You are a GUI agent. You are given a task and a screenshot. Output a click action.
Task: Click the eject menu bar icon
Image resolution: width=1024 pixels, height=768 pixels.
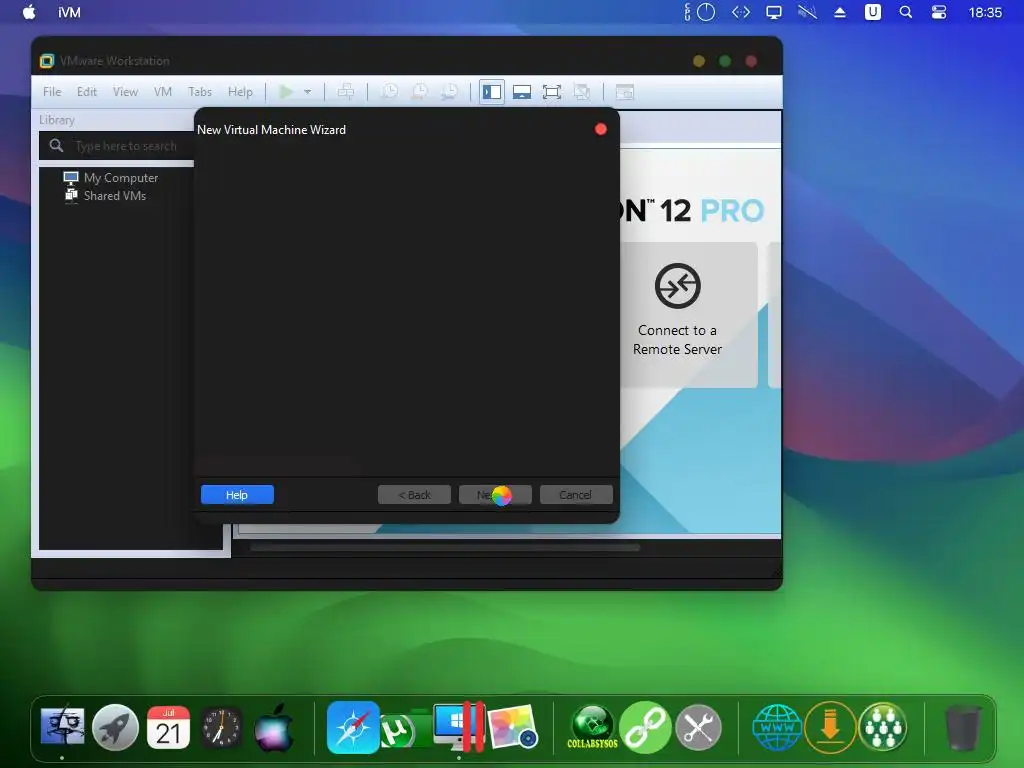840,12
